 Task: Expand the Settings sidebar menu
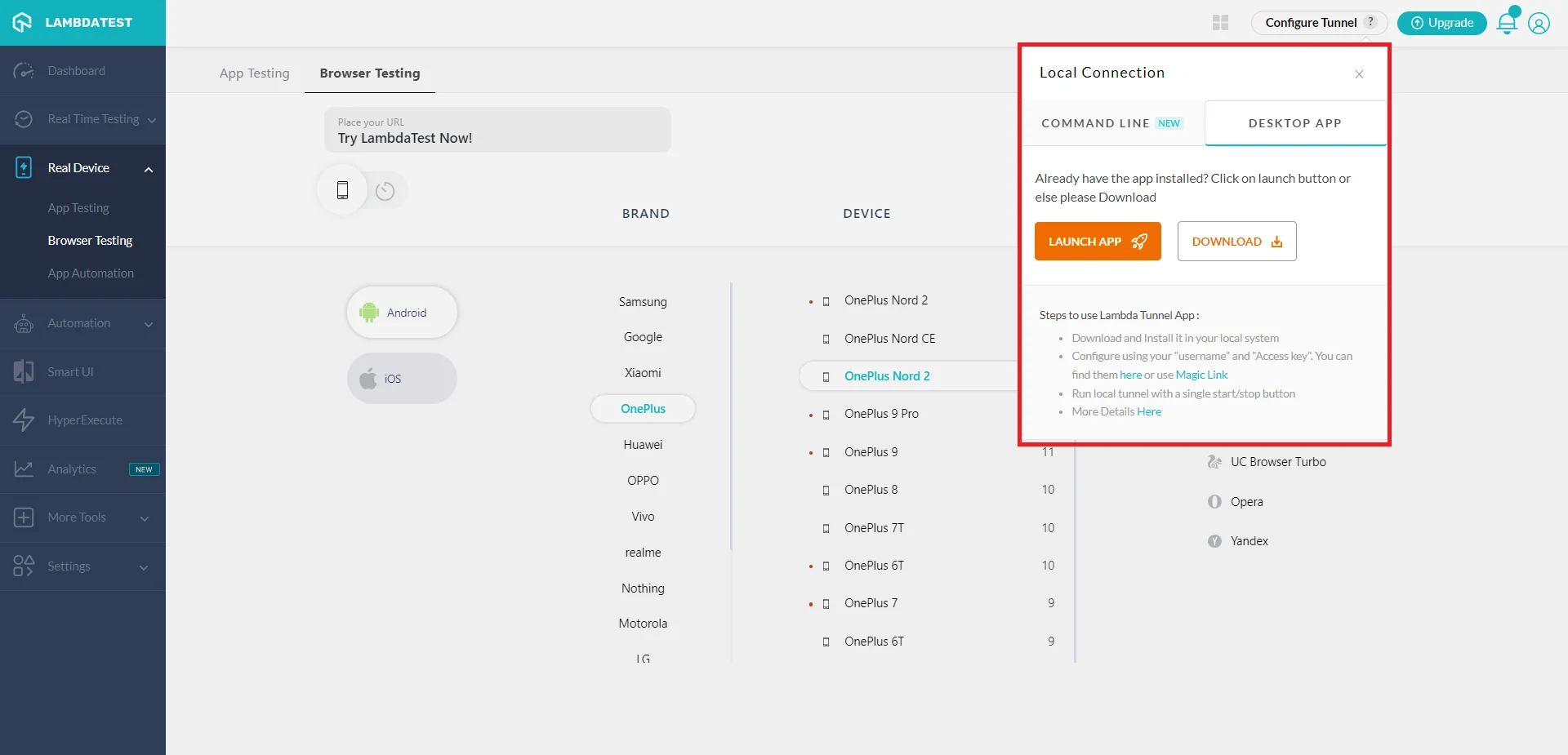point(144,567)
